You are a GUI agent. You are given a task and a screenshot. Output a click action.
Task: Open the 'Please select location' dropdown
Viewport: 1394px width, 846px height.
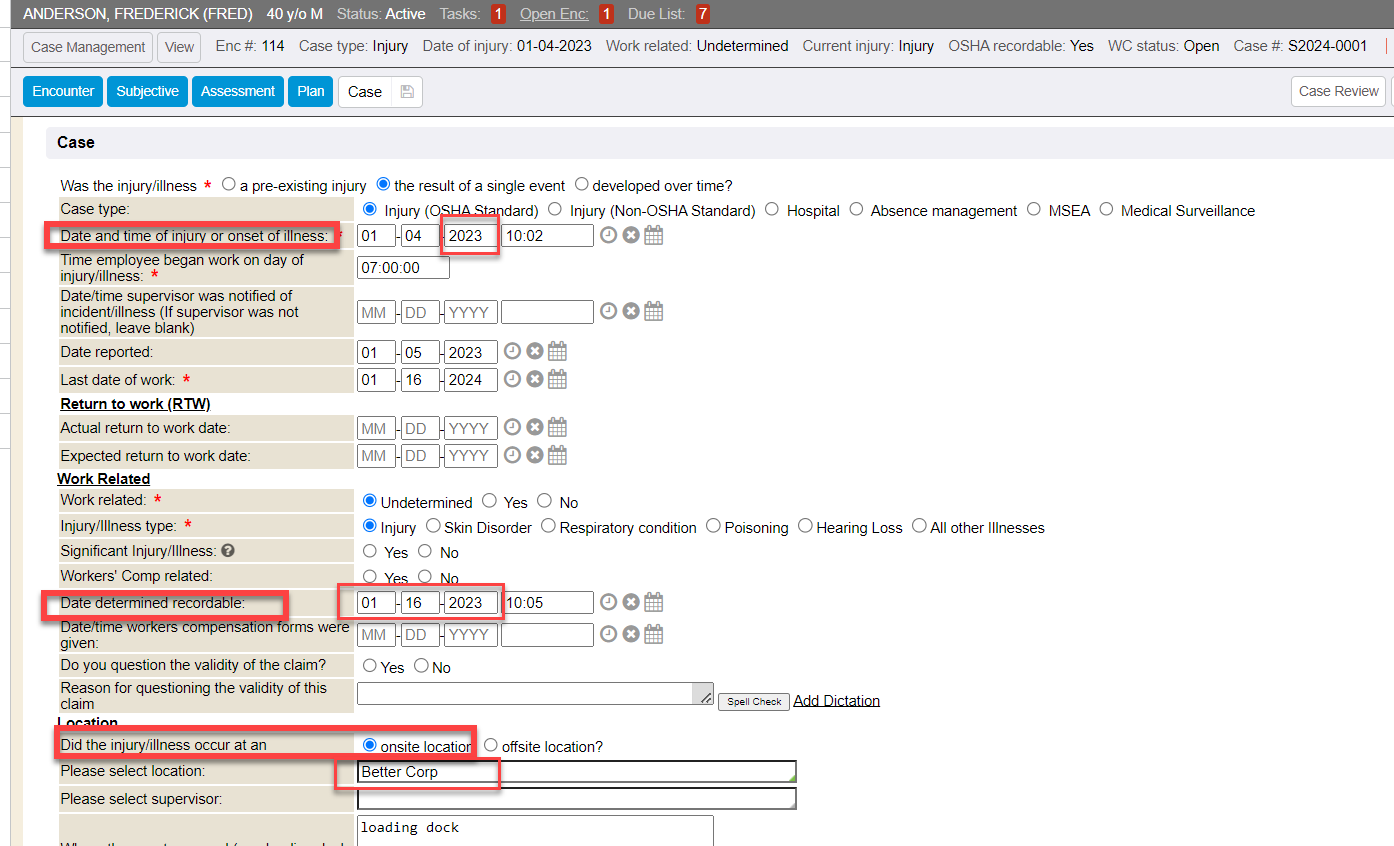(x=577, y=772)
